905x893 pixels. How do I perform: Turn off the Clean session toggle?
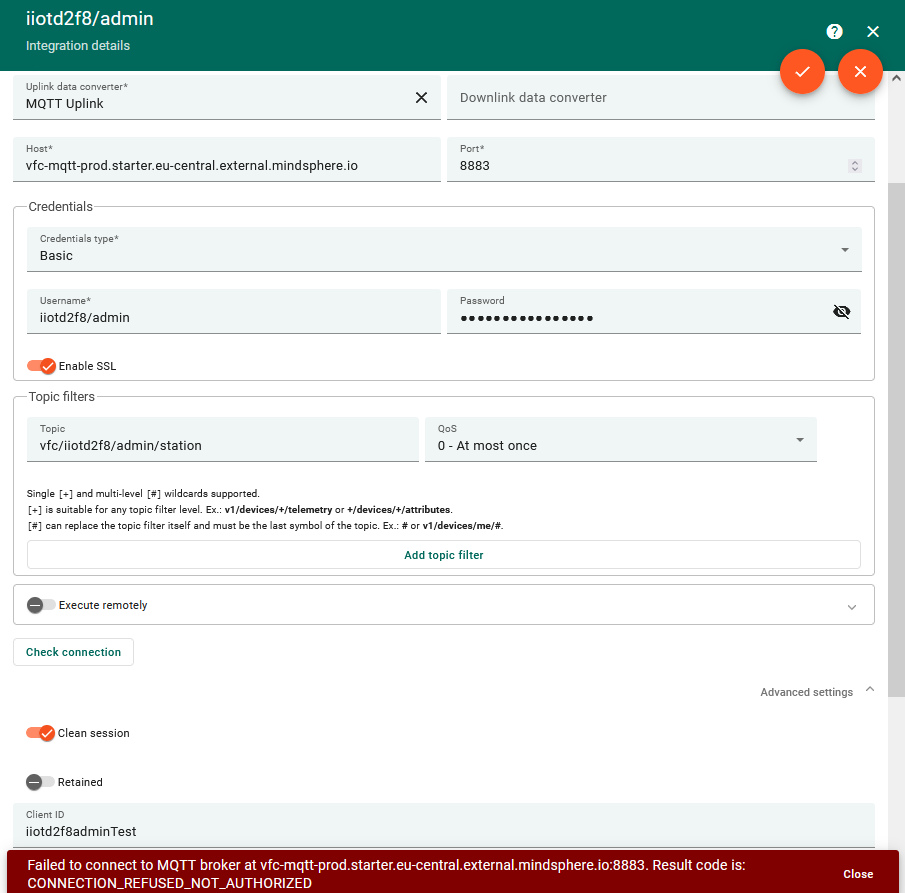41,732
